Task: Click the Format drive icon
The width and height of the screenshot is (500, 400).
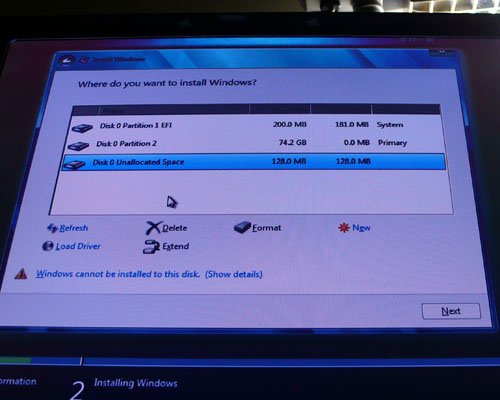Action: pos(242,228)
